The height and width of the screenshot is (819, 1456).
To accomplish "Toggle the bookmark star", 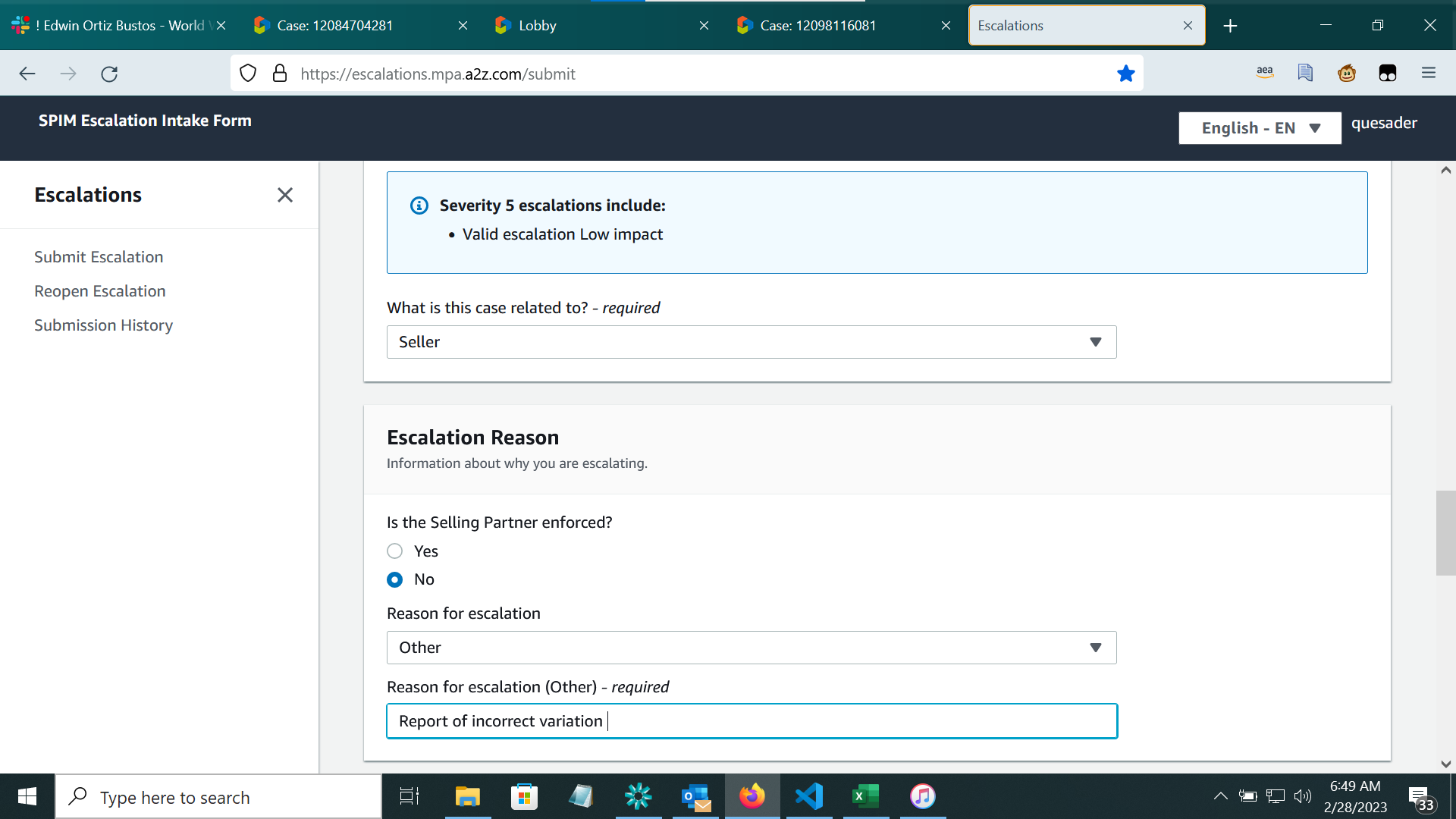I will (1126, 74).
